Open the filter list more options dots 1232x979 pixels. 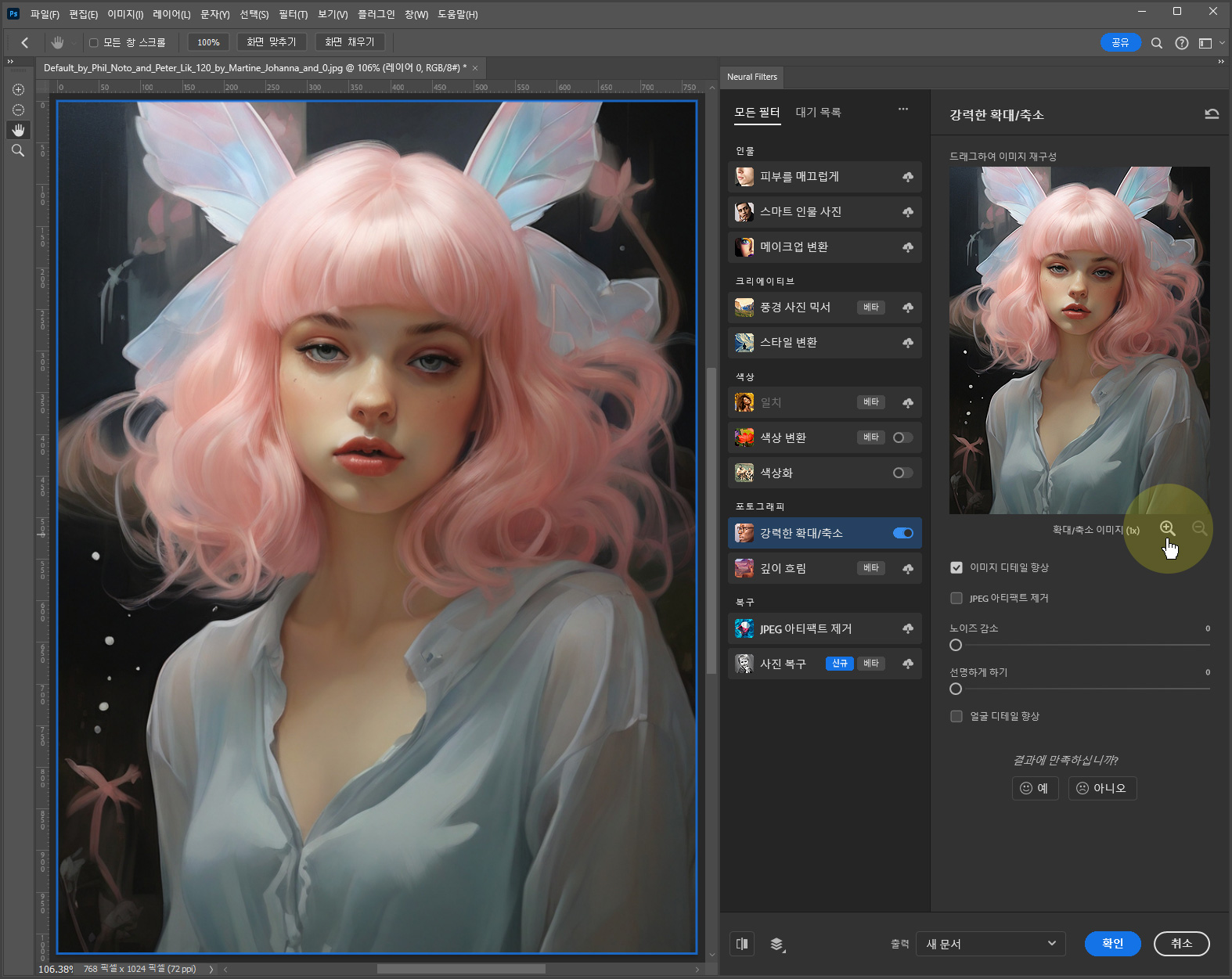coord(903,109)
